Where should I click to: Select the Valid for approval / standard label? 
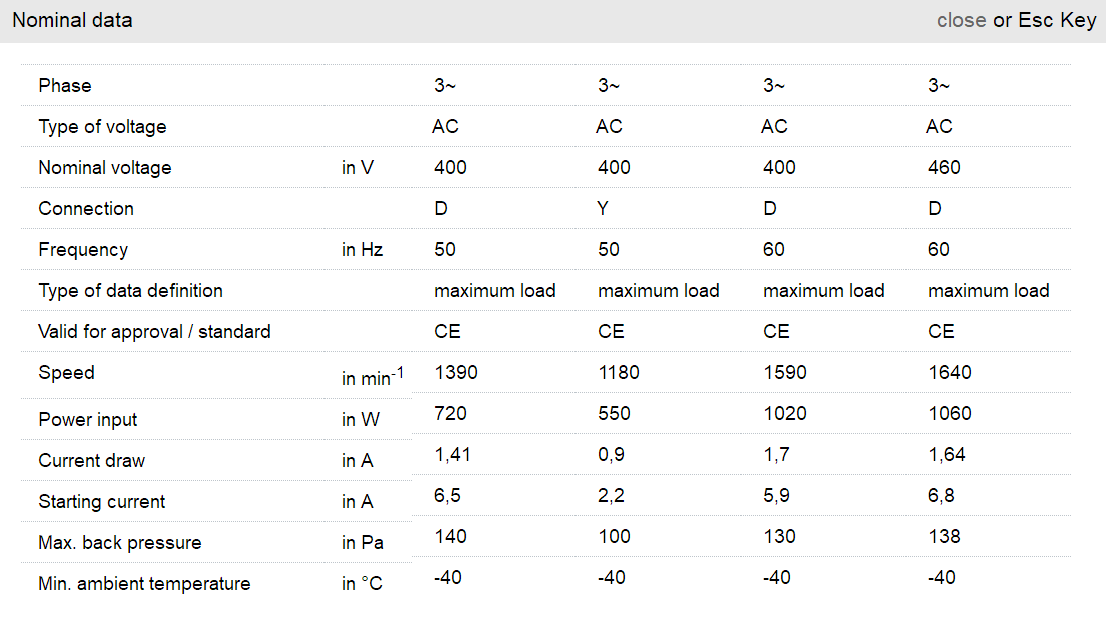click(x=154, y=332)
